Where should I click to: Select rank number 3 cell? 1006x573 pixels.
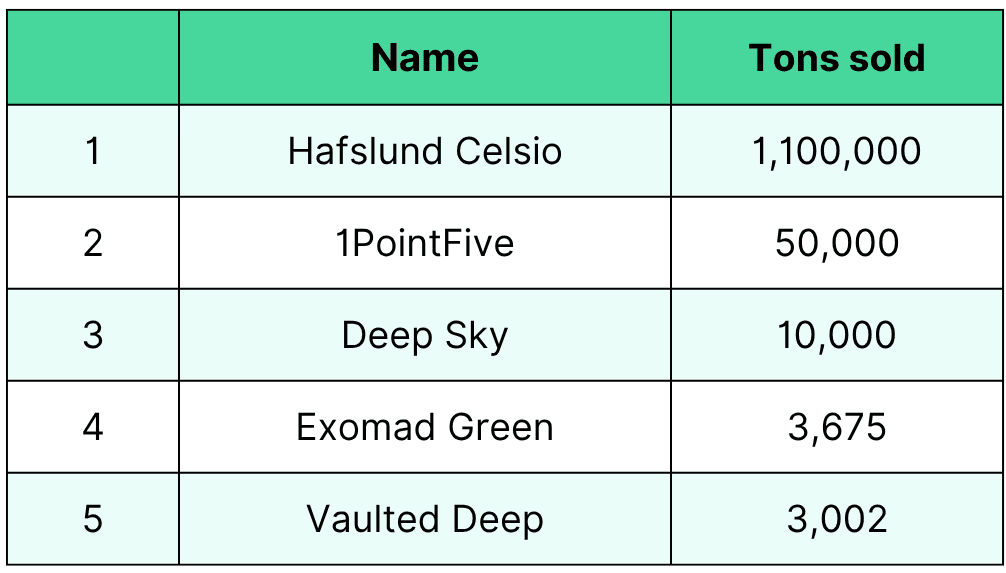93,335
